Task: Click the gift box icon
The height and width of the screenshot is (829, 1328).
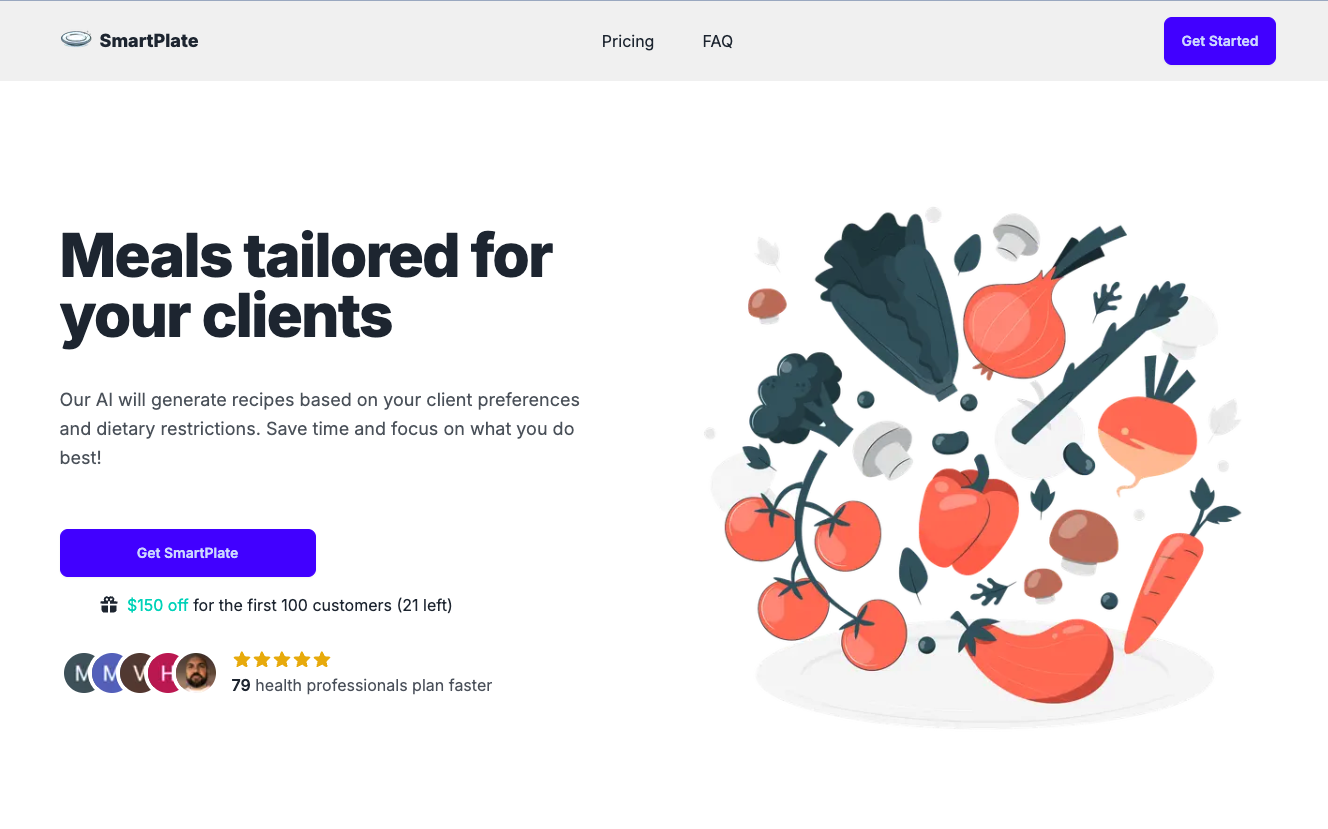Action: (x=109, y=605)
